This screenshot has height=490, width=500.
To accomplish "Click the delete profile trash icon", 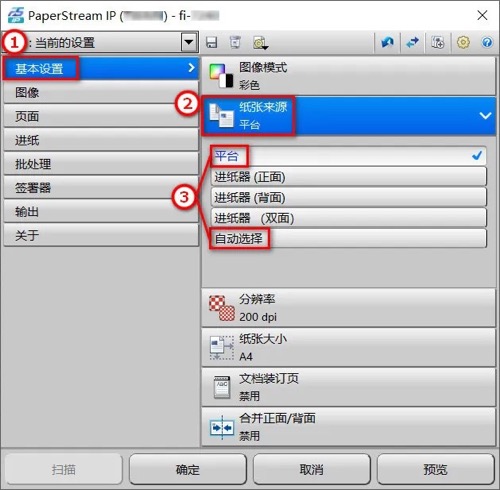I will coord(236,43).
